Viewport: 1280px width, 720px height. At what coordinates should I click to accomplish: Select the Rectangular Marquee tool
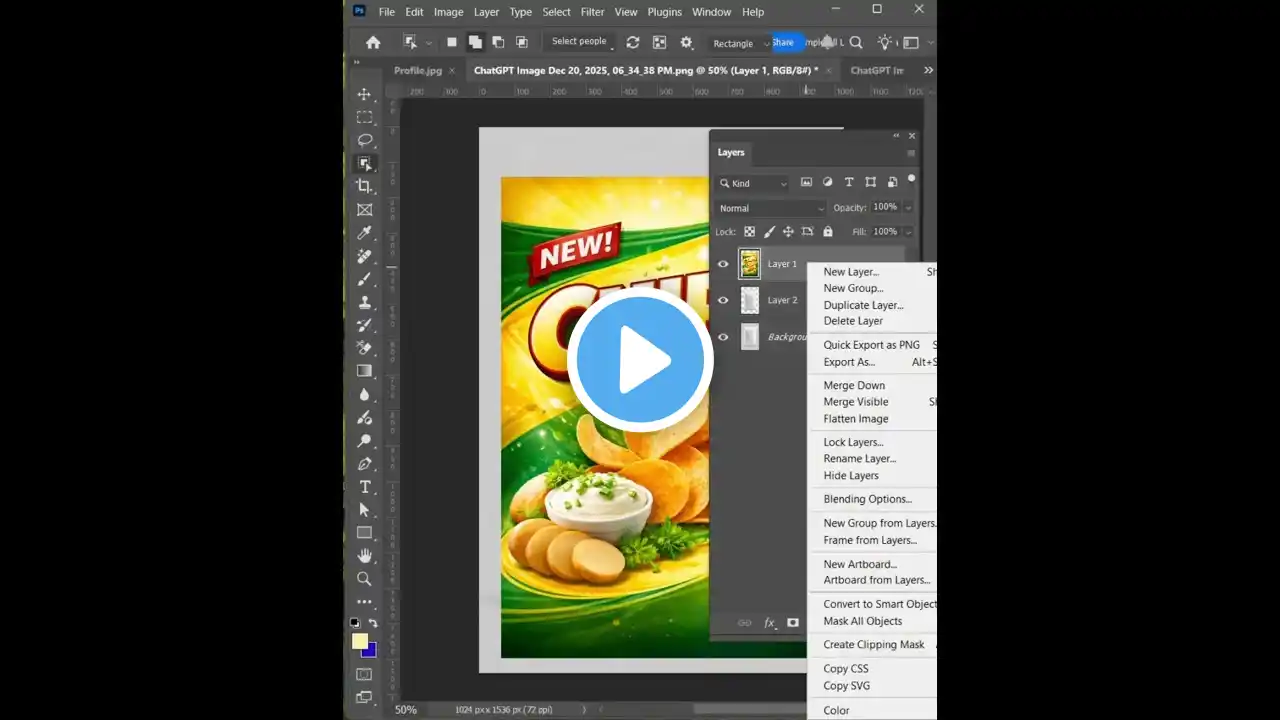364,117
